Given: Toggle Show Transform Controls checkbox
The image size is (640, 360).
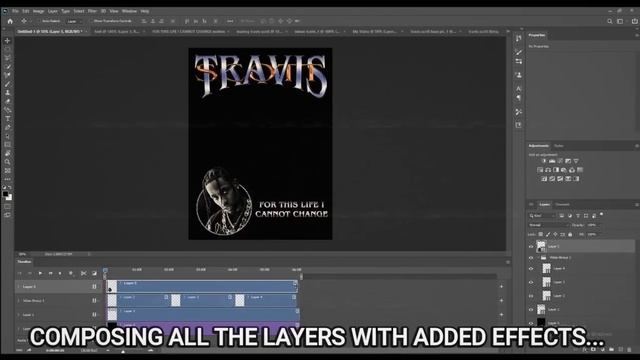Looking at the screenshot, I should [x=91, y=21].
